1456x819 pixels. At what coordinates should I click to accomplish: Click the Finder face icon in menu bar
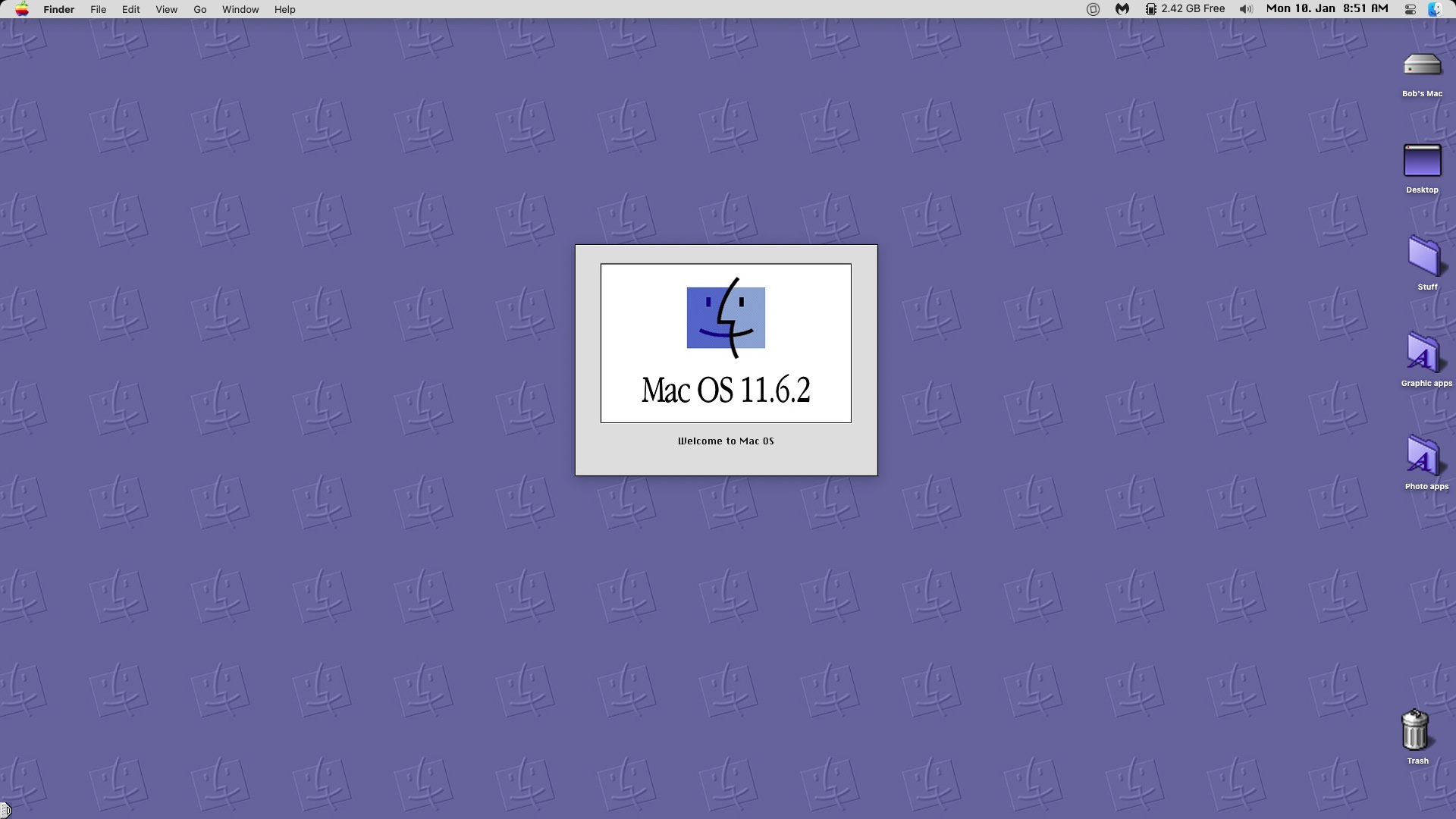click(x=1435, y=9)
